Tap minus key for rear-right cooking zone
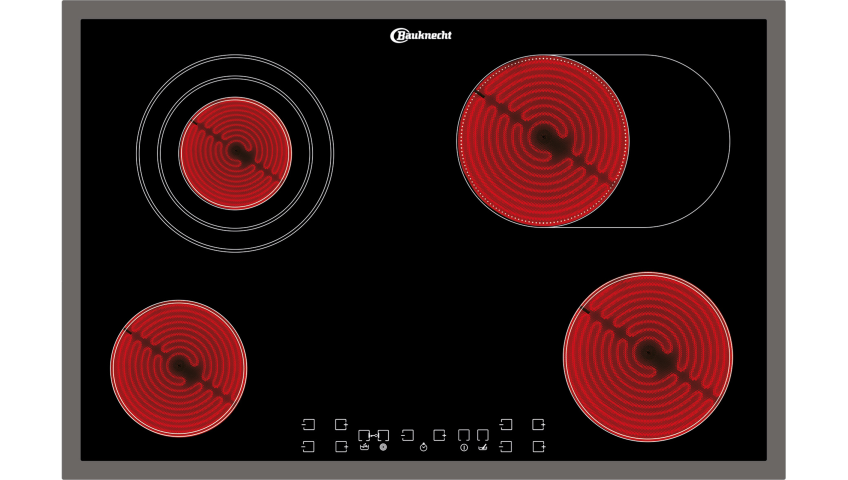Image resolution: width=848 pixels, height=480 pixels. pyautogui.click(x=506, y=424)
